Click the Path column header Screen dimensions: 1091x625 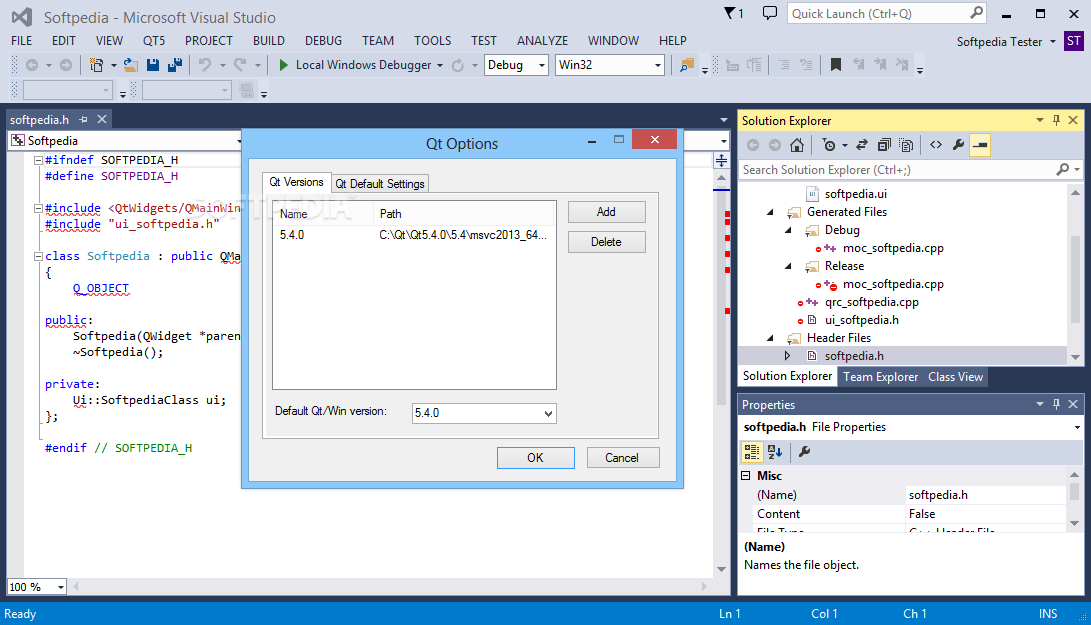(x=464, y=214)
